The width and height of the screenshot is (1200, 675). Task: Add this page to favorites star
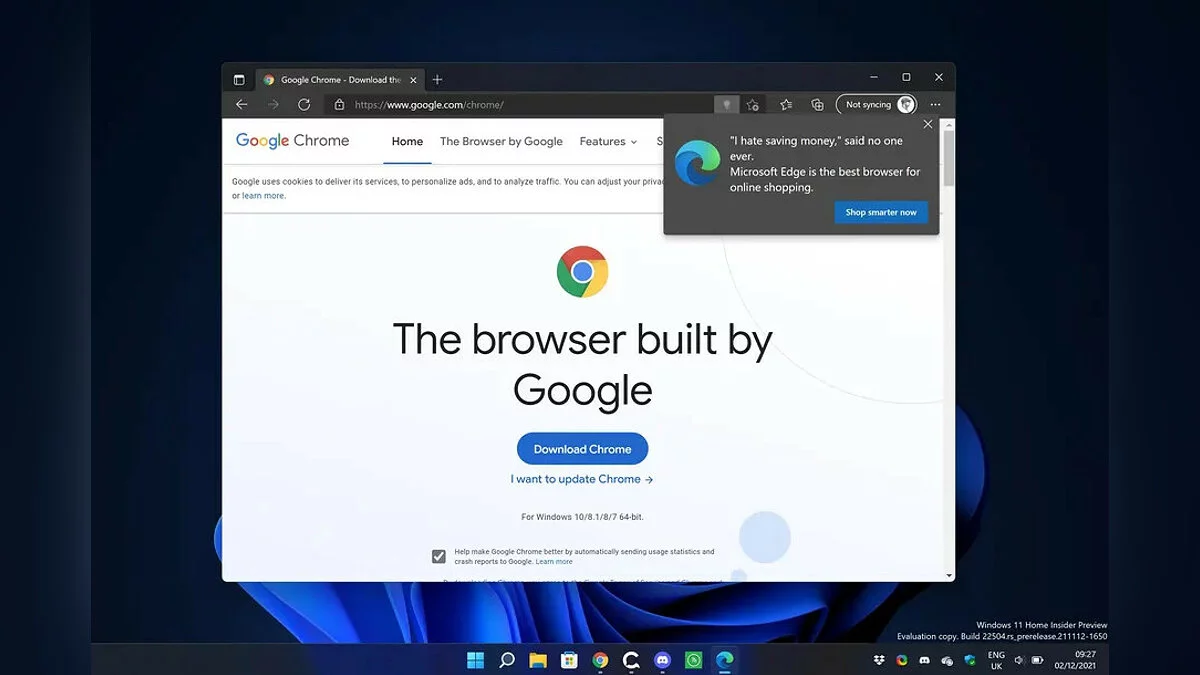pos(753,104)
